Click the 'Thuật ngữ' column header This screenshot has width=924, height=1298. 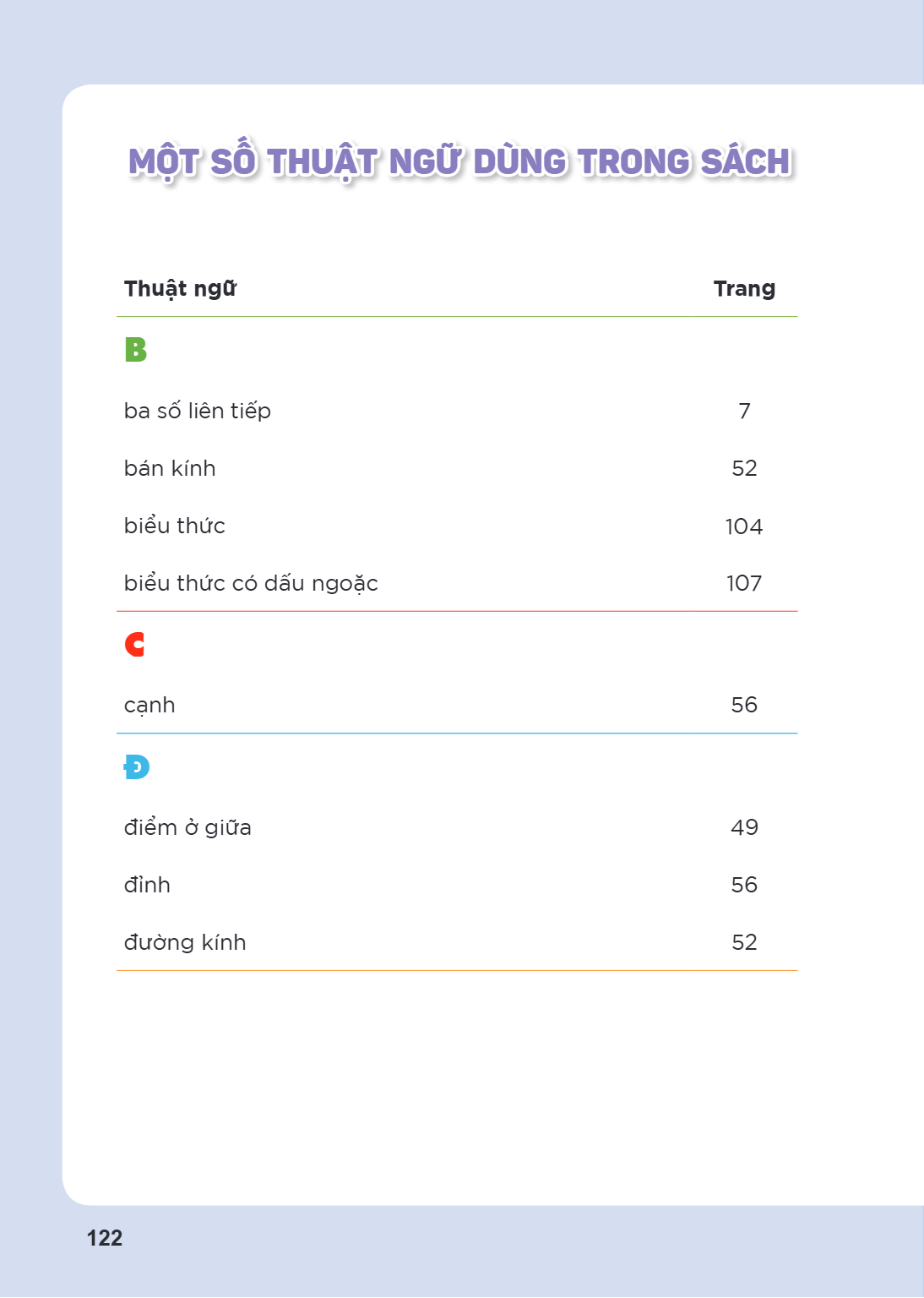180,289
